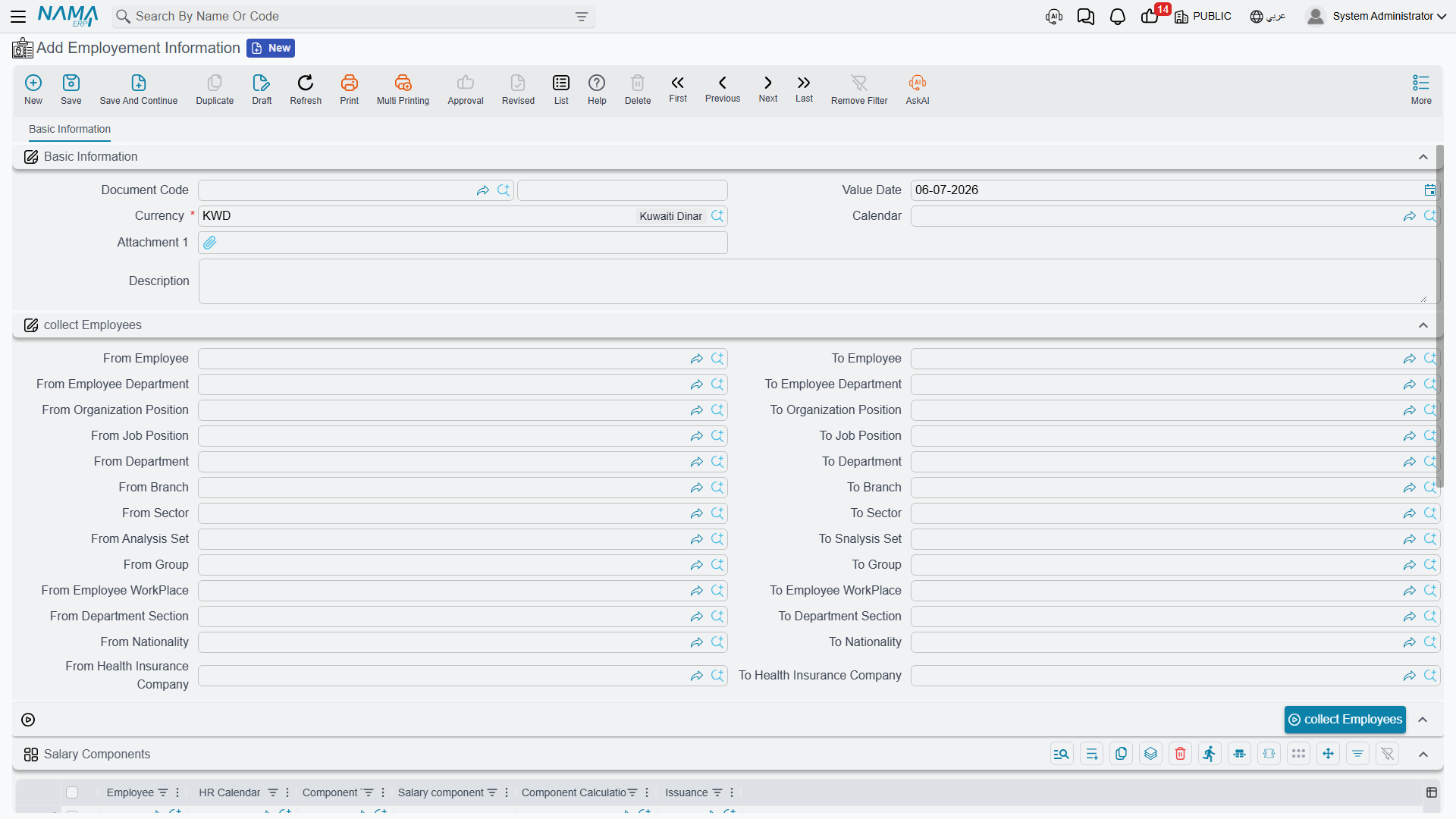This screenshot has height=819, width=1456.
Task: Select the Basic Information tab
Action: [70, 129]
